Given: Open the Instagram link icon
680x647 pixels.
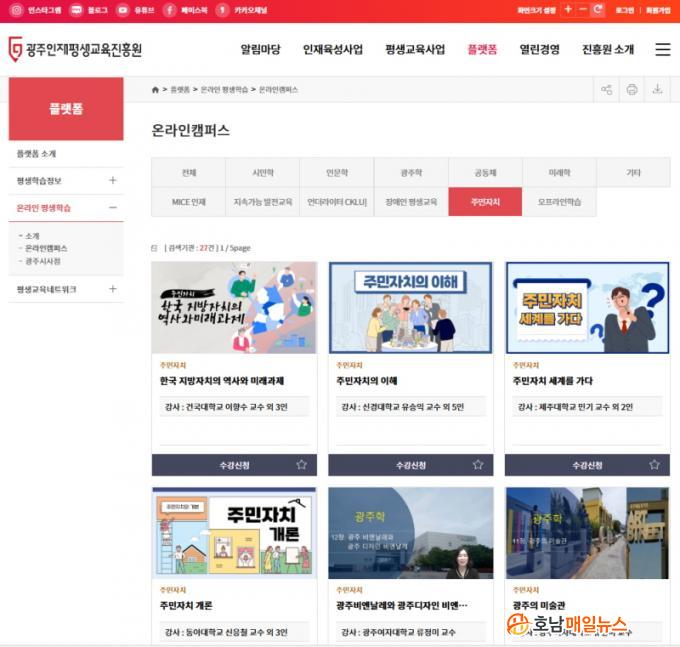Looking at the screenshot, I should (x=17, y=10).
